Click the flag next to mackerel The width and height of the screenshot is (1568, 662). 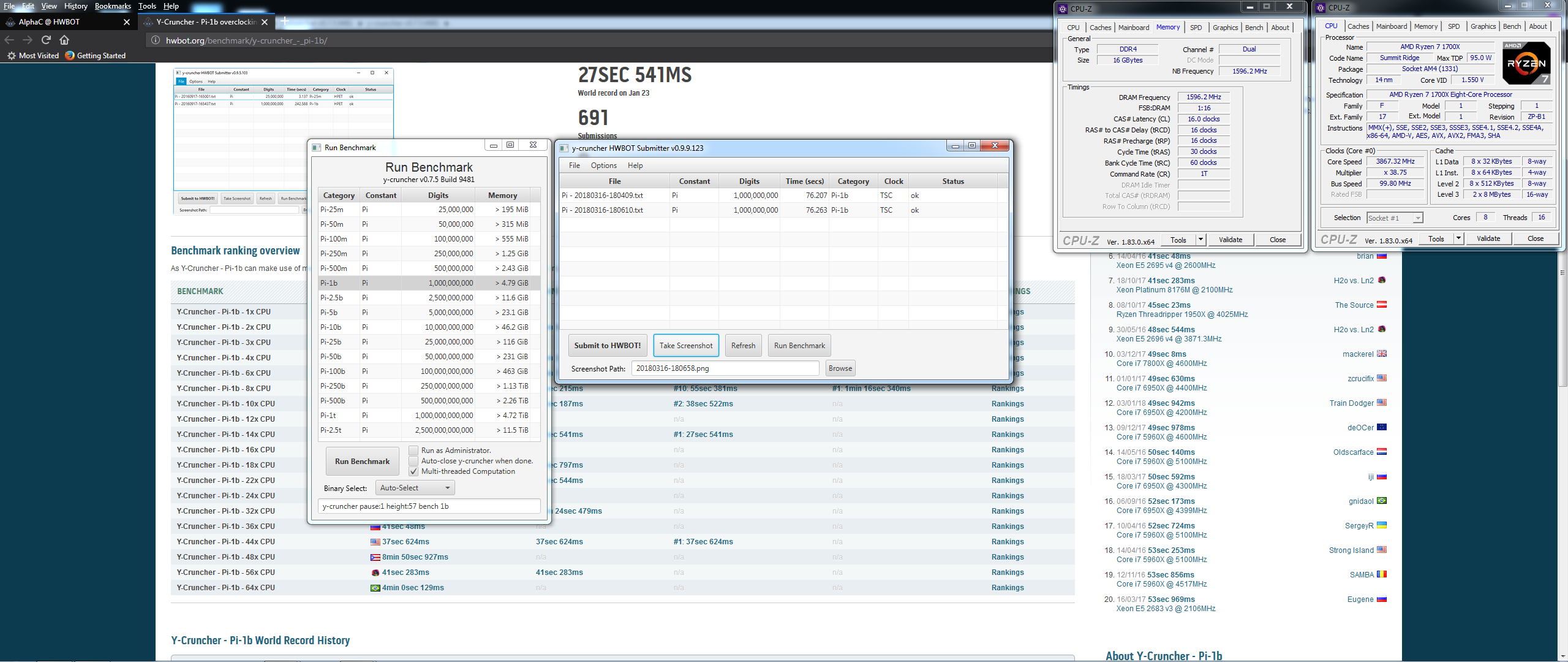coord(1382,354)
